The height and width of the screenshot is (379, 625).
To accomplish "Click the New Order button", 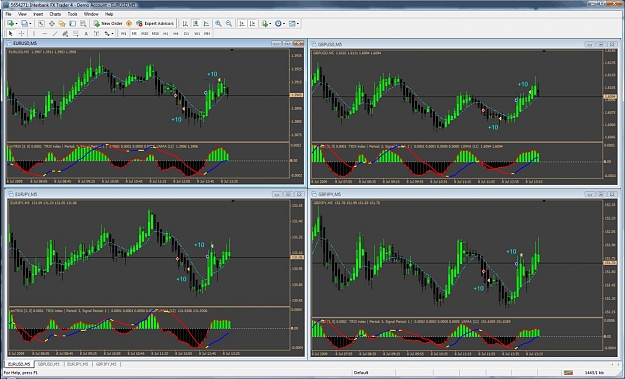I will (x=108, y=24).
